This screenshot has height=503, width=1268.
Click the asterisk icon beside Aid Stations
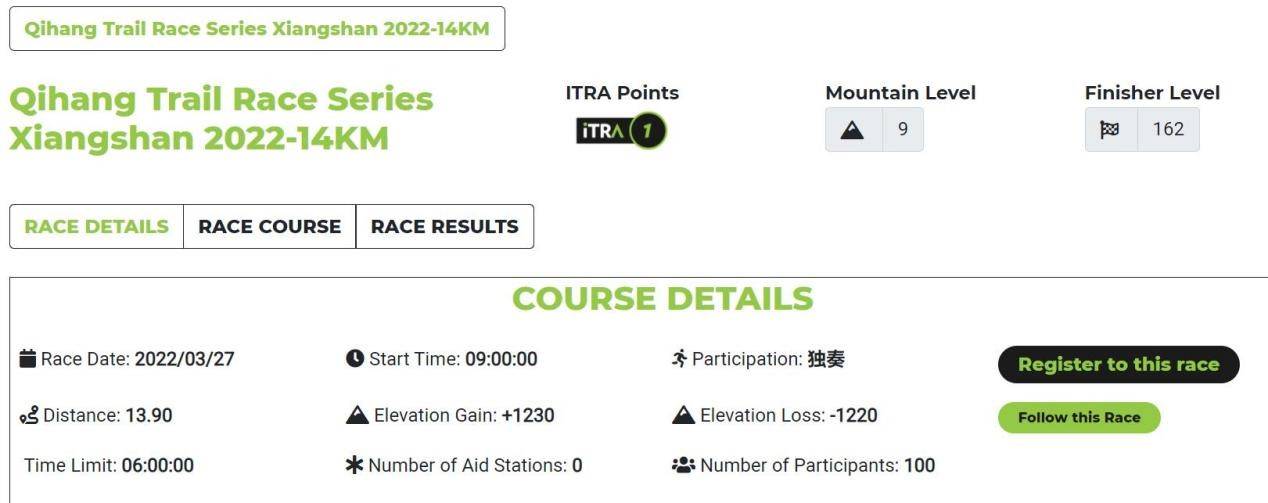pos(354,465)
